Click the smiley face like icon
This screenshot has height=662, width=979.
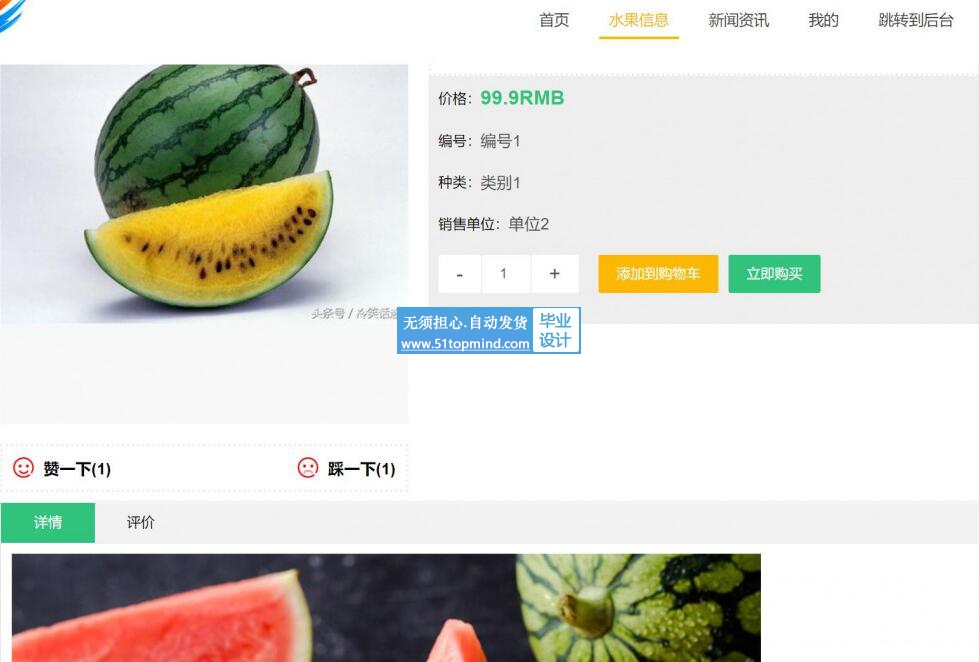point(24,468)
